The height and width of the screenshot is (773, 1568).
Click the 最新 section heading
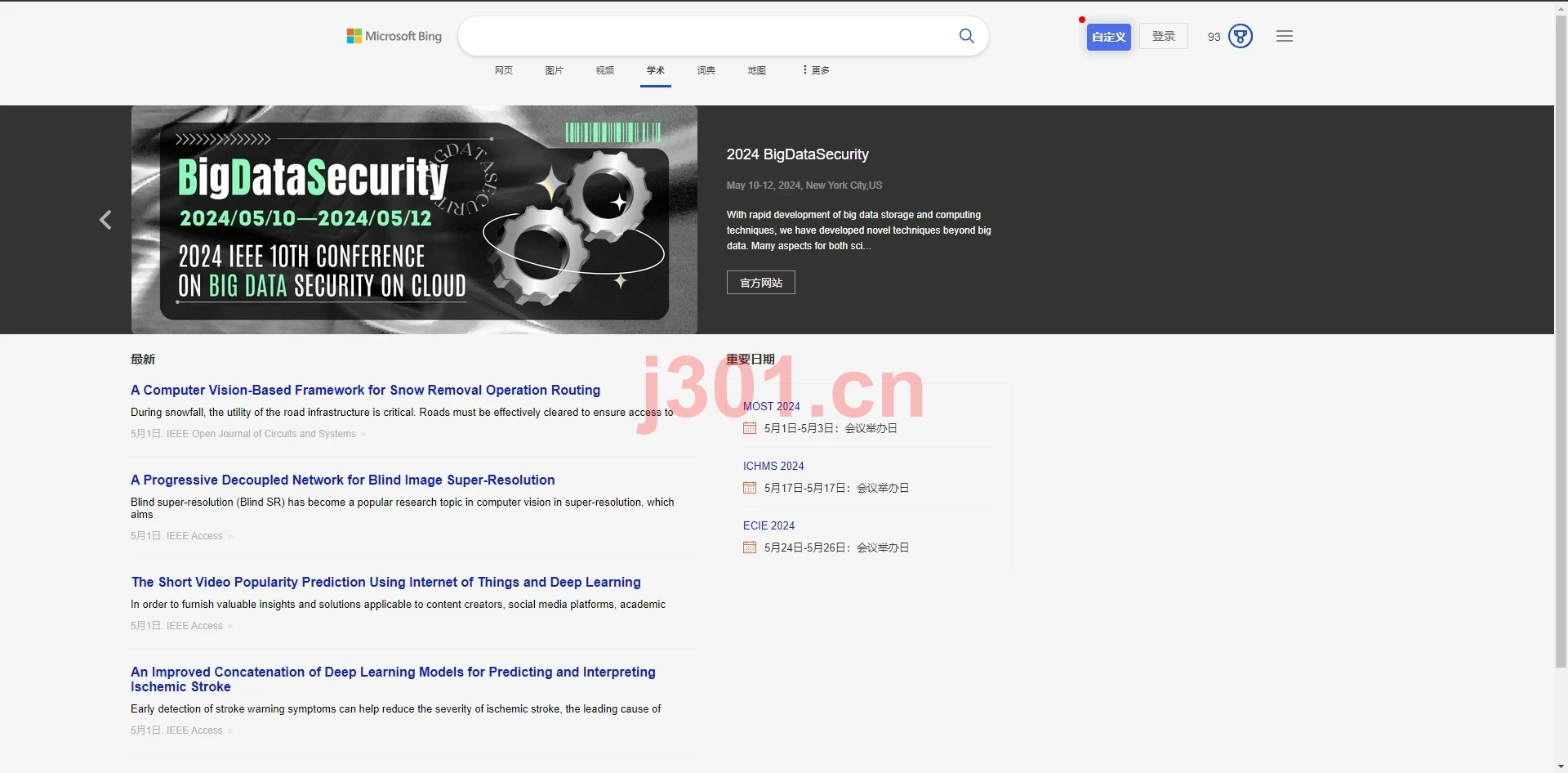[143, 360]
